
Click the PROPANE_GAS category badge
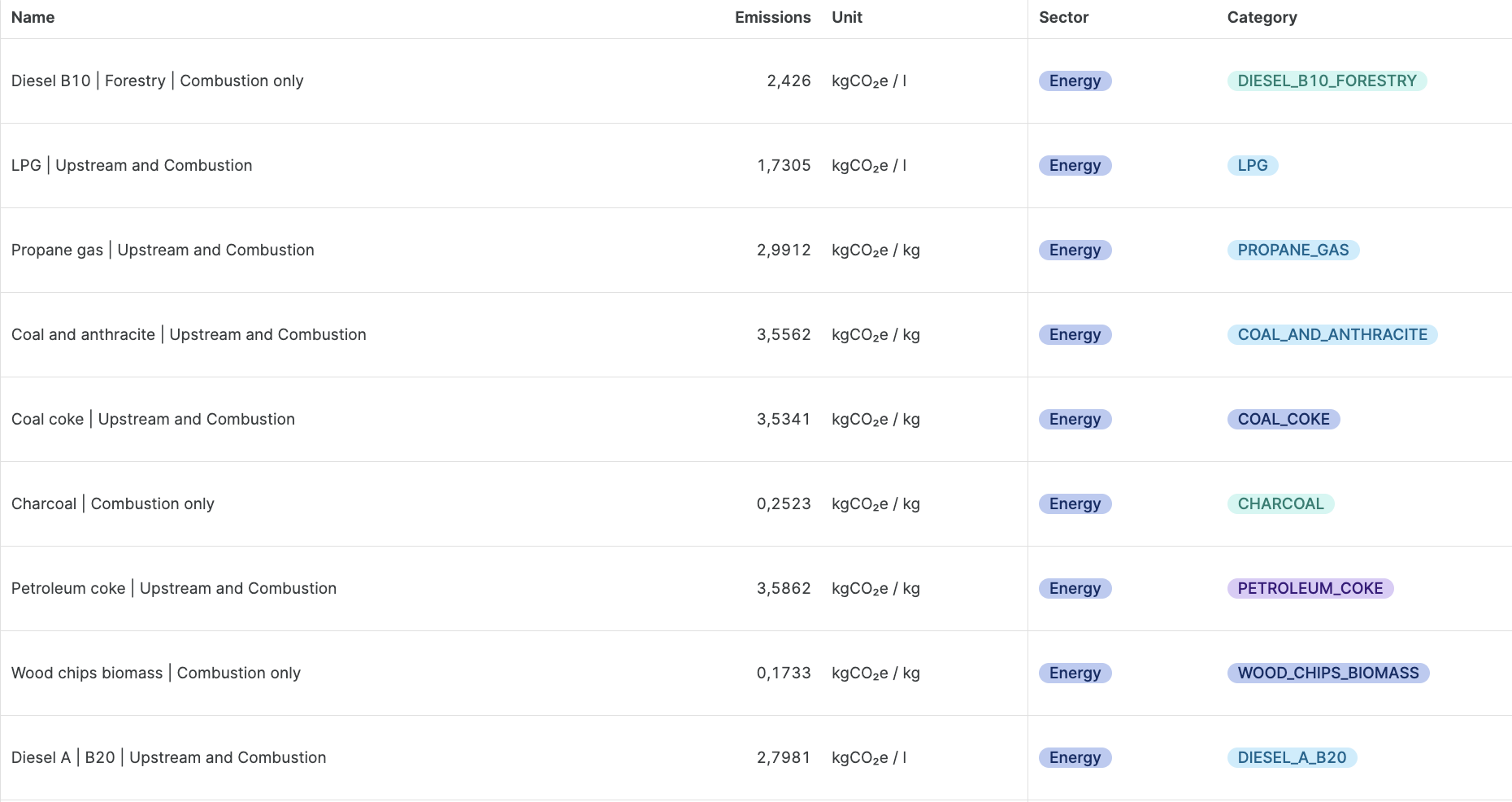pos(1293,250)
